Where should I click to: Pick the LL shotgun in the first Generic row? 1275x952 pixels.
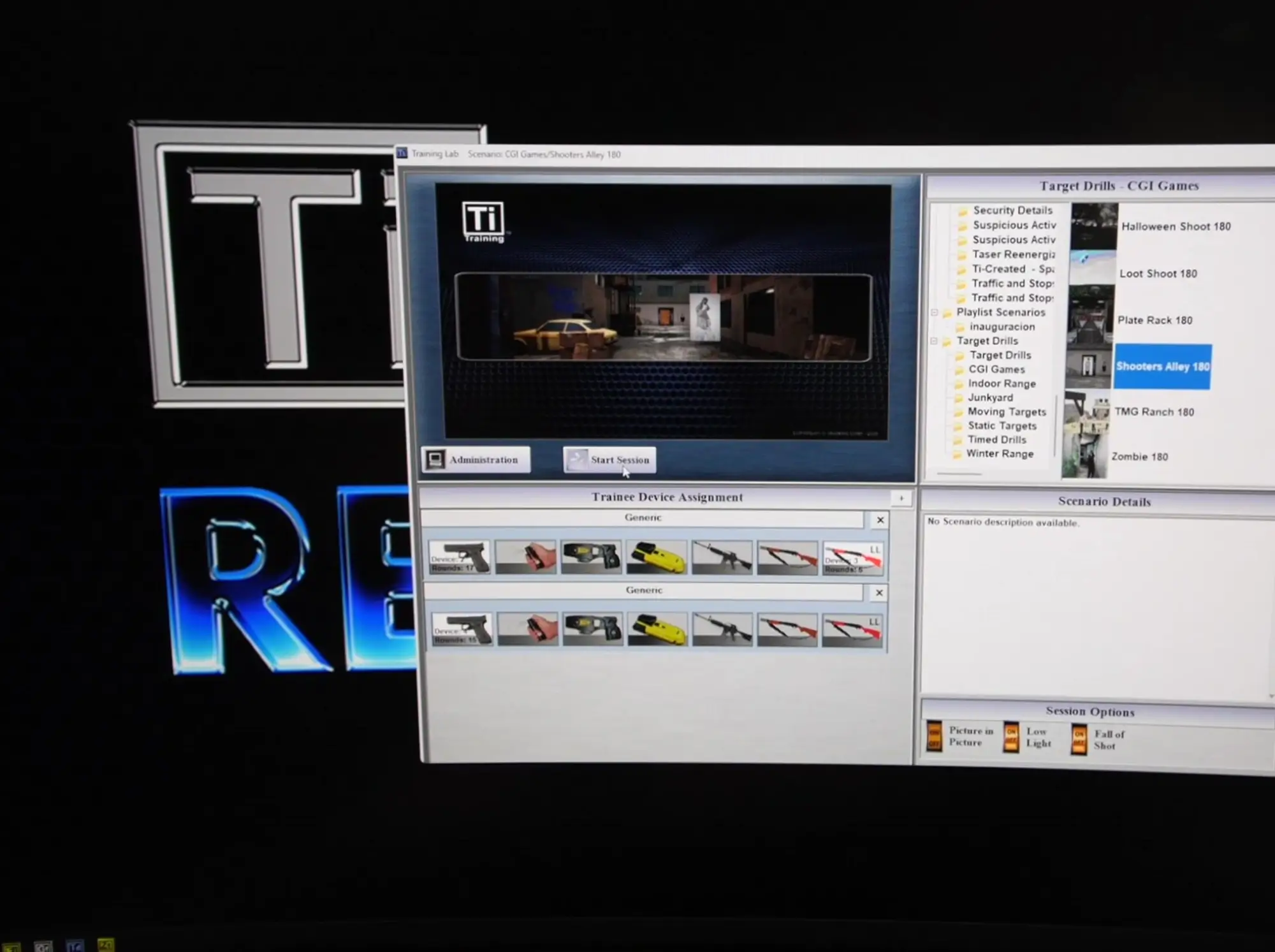[x=853, y=558]
